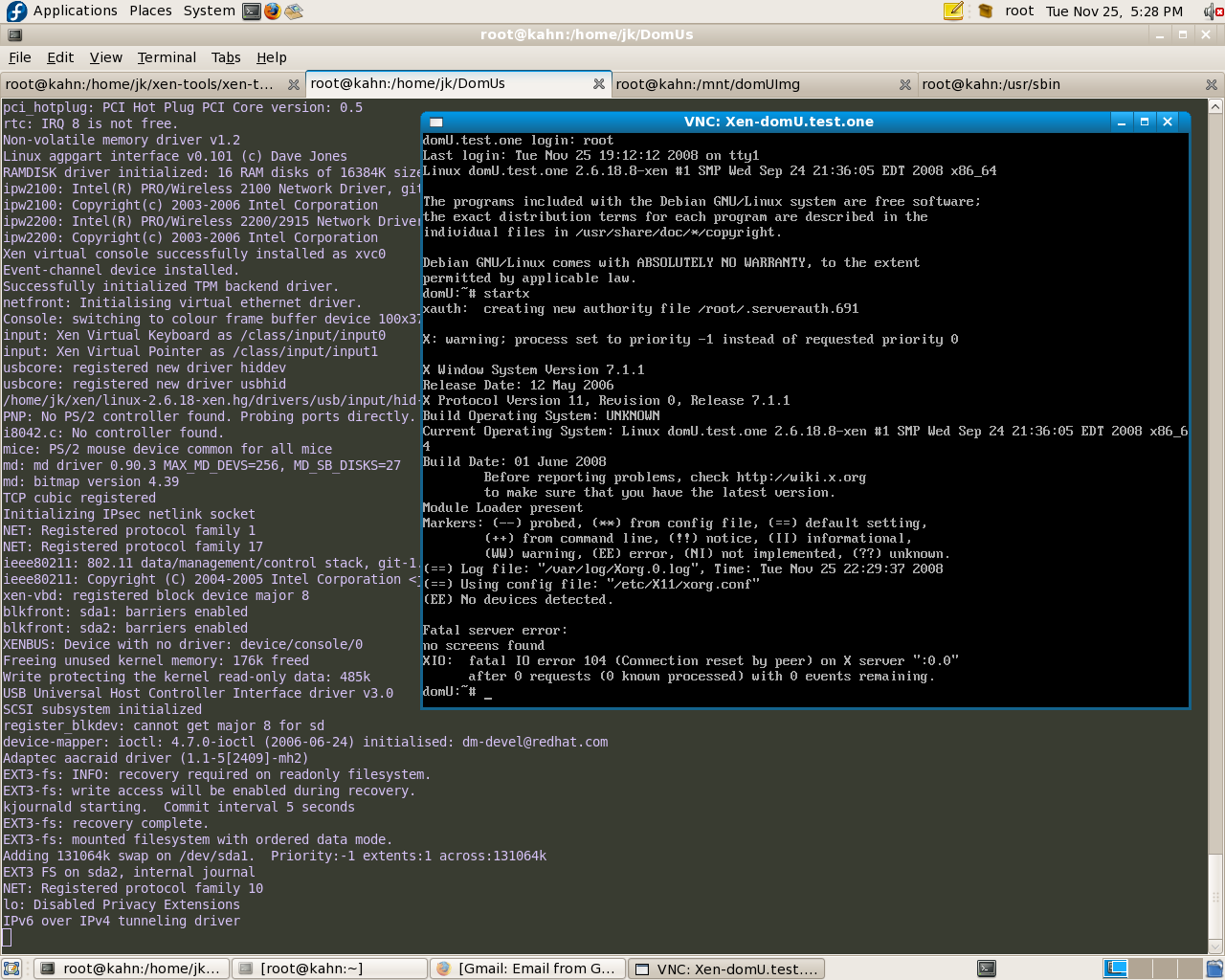
Task: Open the VNC window menu icon
Action: coord(436,122)
